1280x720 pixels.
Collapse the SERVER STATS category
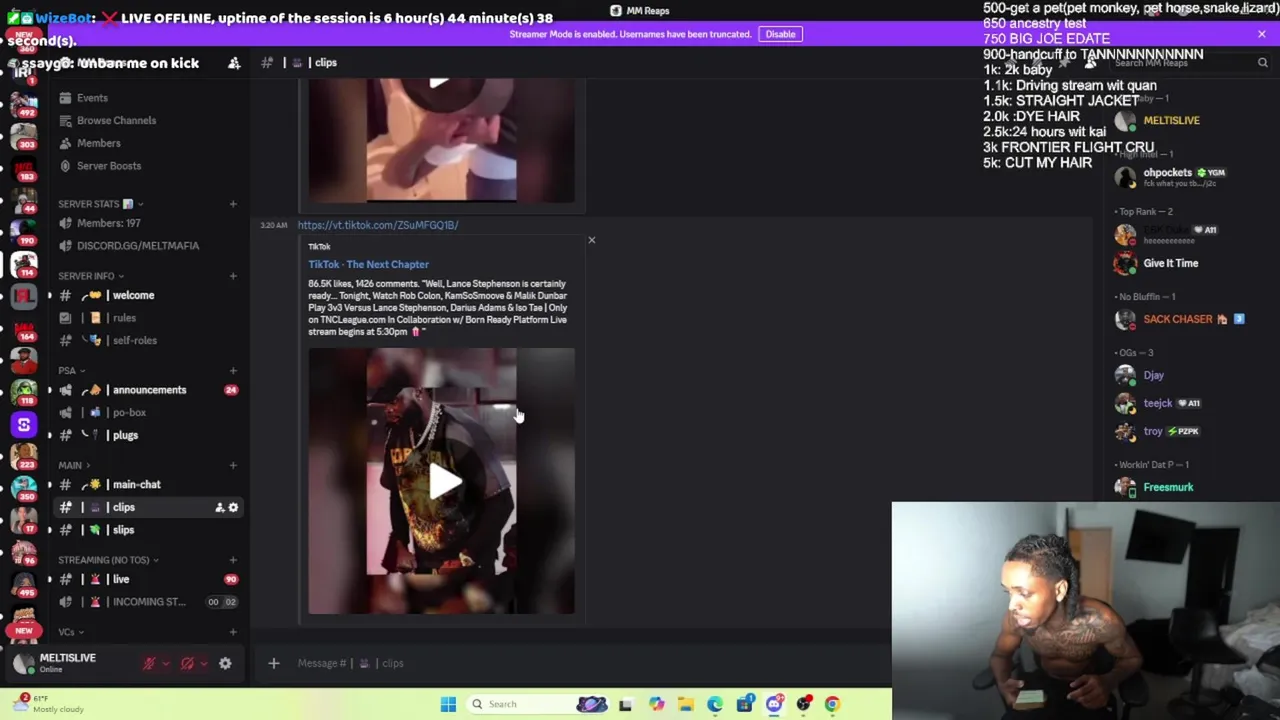coord(100,204)
